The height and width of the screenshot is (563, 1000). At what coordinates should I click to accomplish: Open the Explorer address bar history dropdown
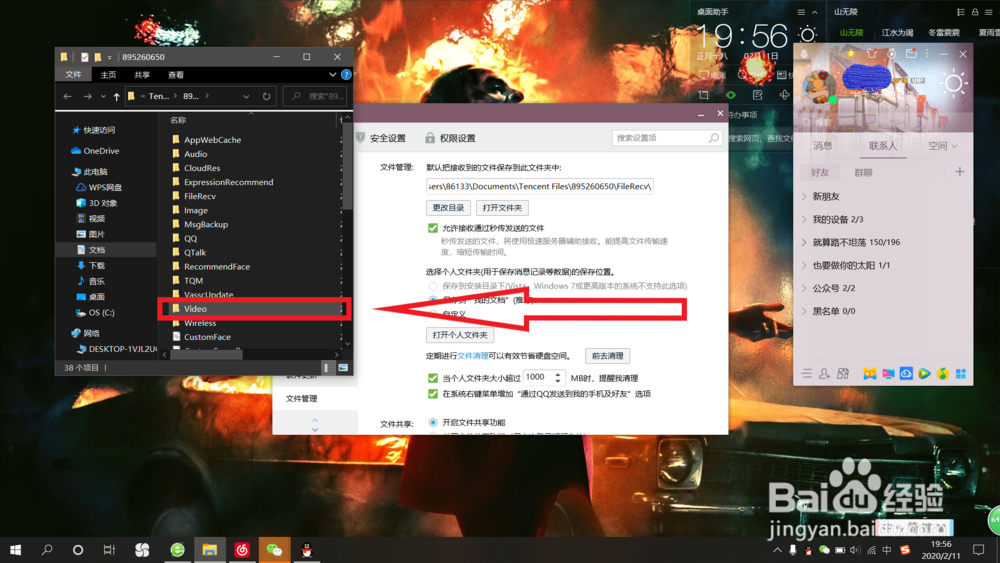[x=246, y=96]
